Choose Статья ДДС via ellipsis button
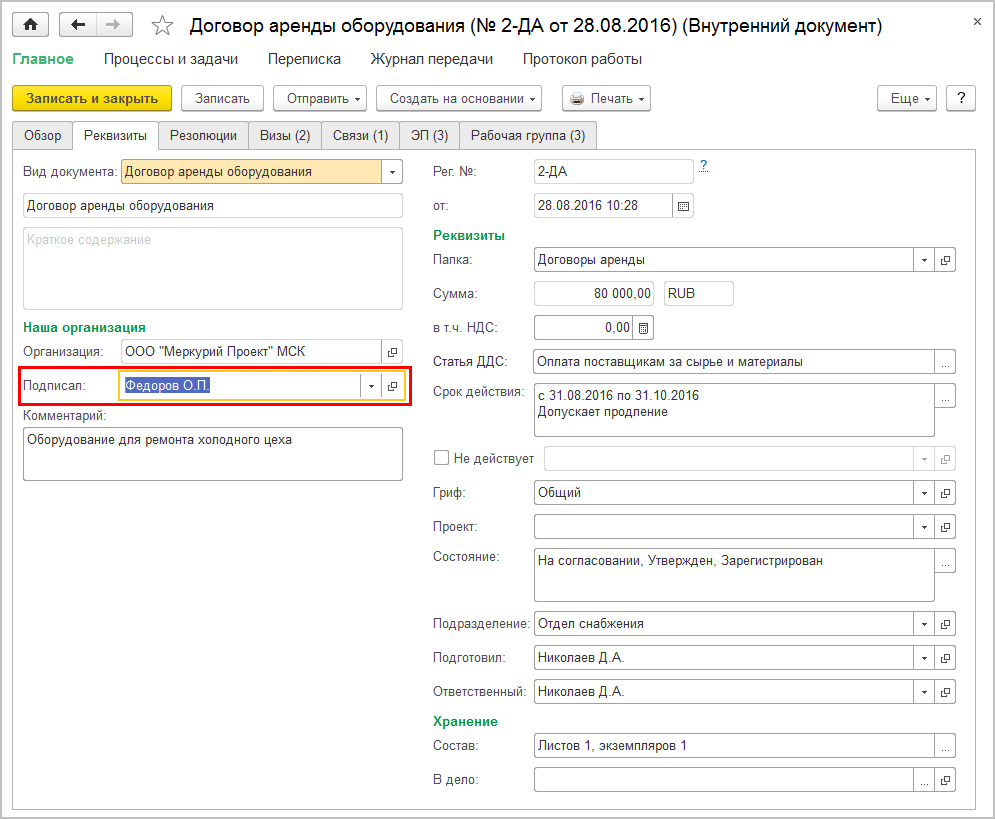 tap(945, 362)
